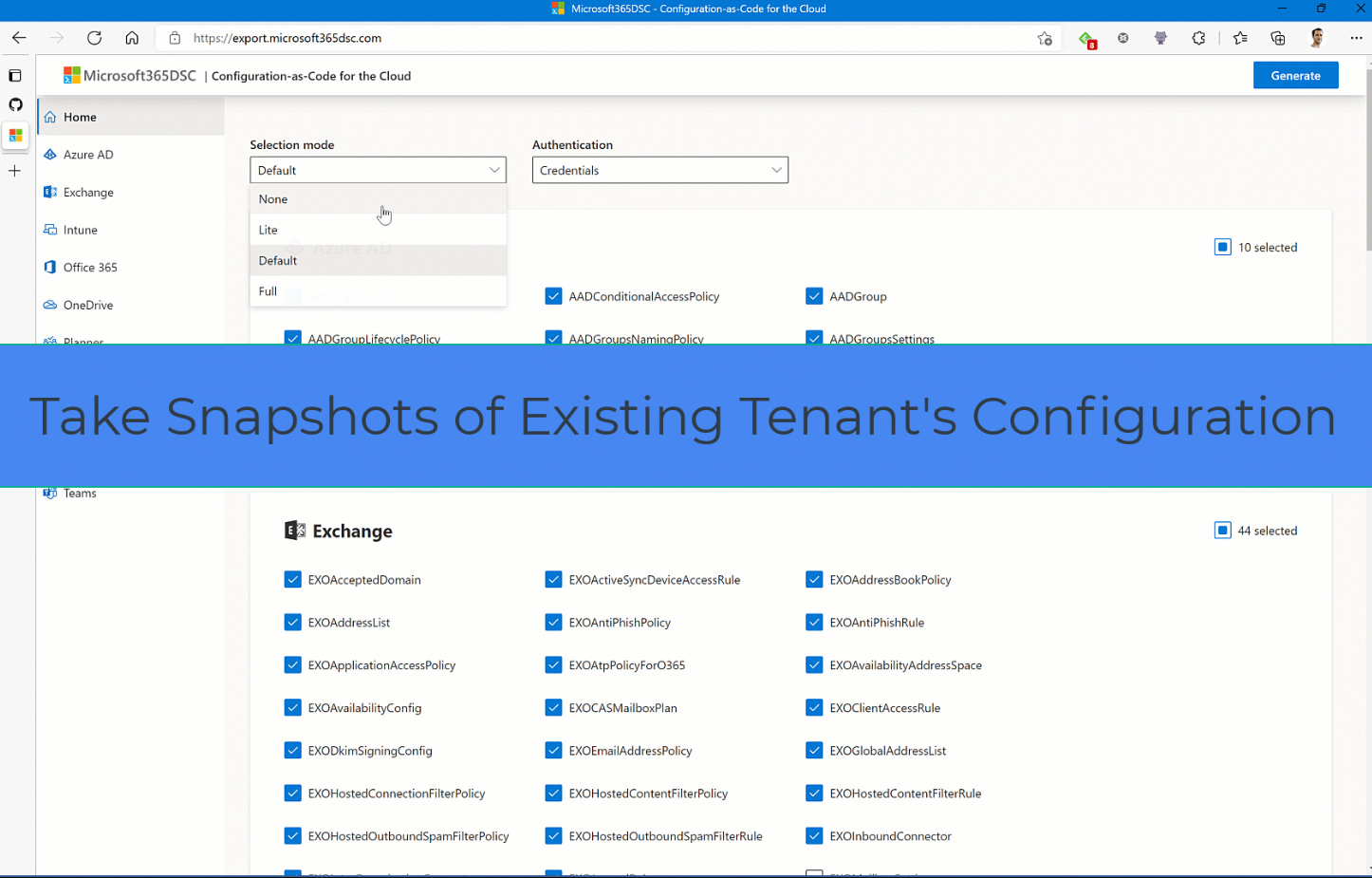Open browser extensions puzzle icon

coord(1198,38)
